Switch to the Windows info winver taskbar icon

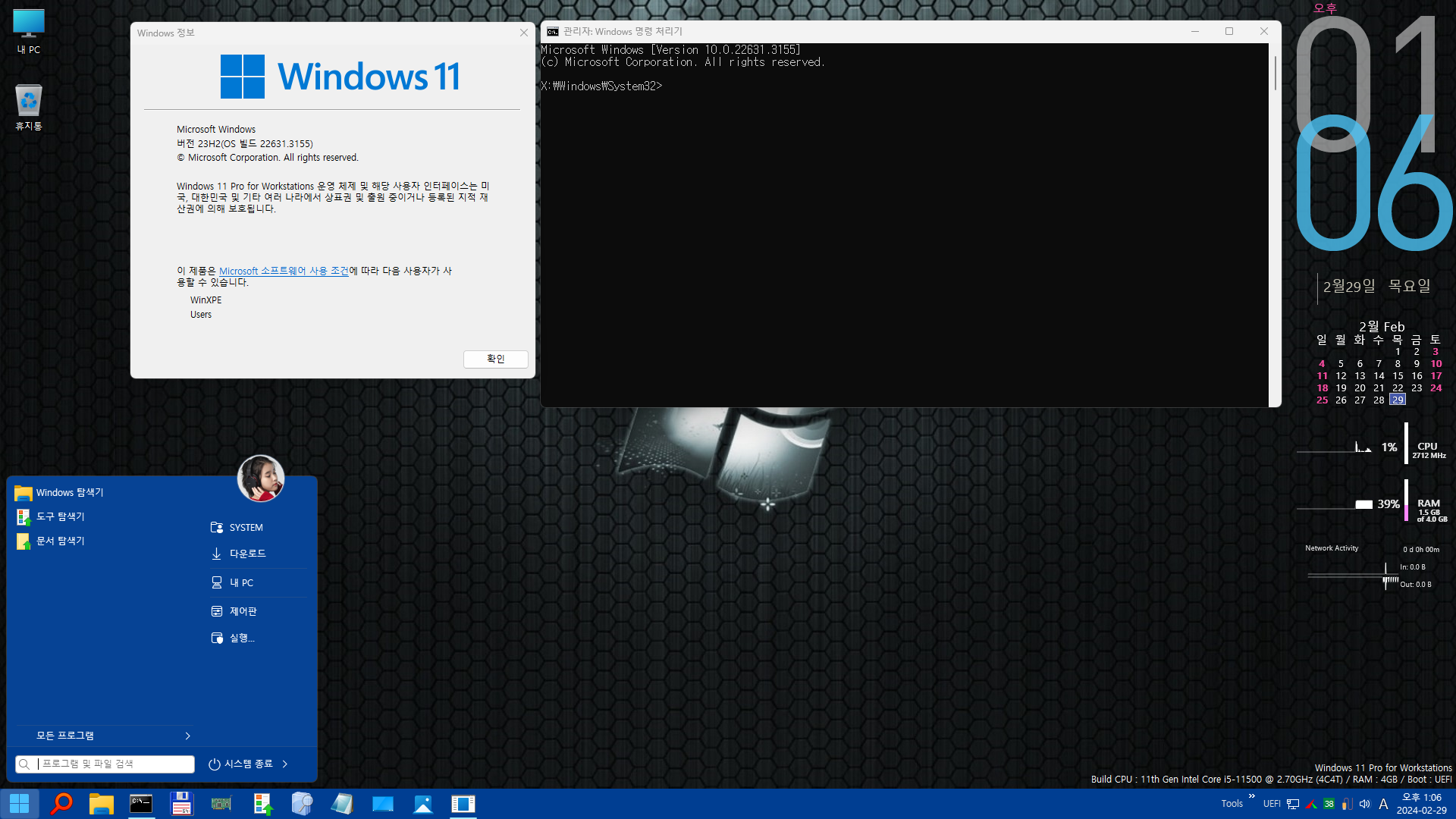(x=463, y=804)
